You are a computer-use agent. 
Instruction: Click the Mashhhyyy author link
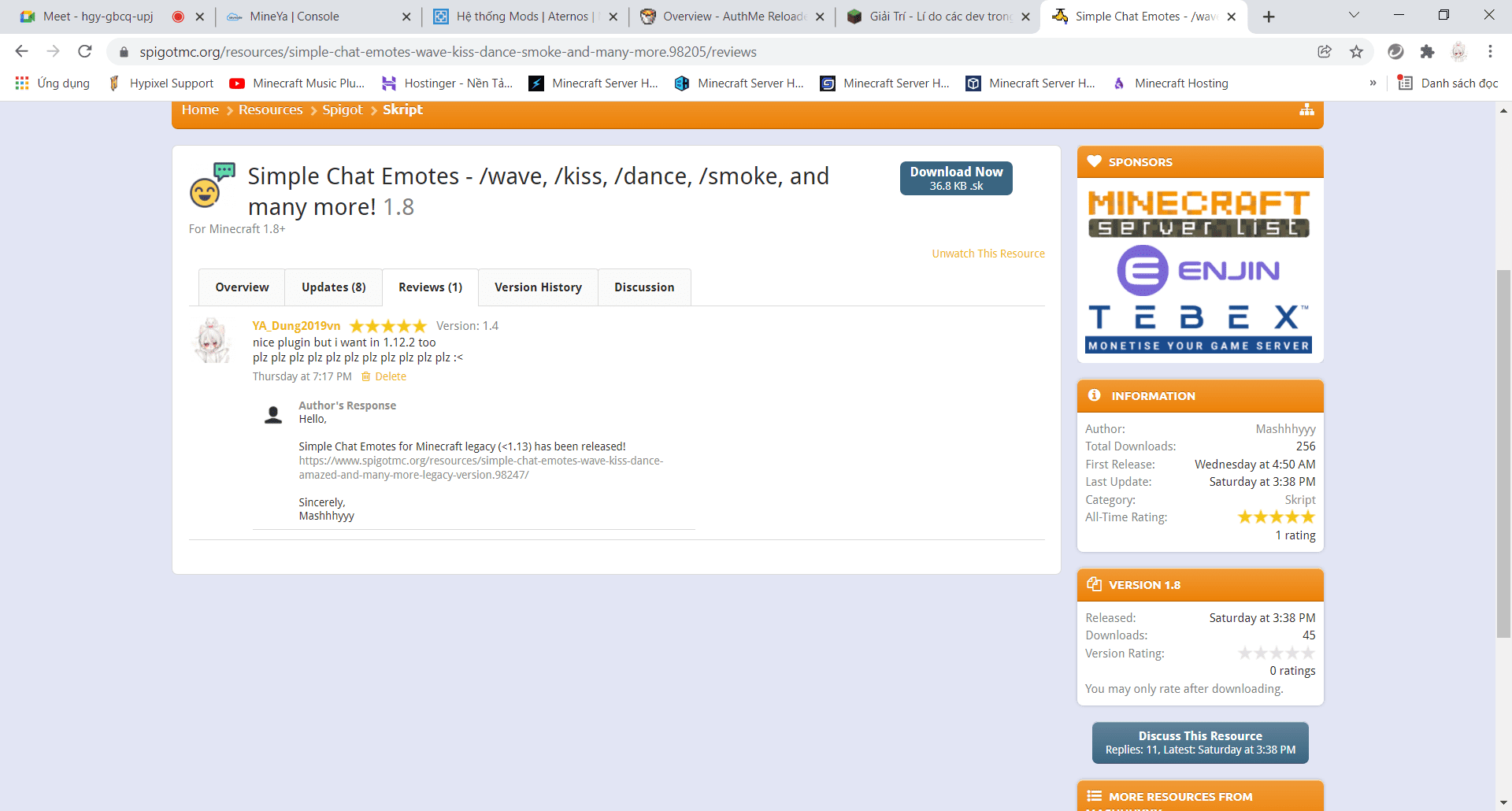coord(1285,429)
